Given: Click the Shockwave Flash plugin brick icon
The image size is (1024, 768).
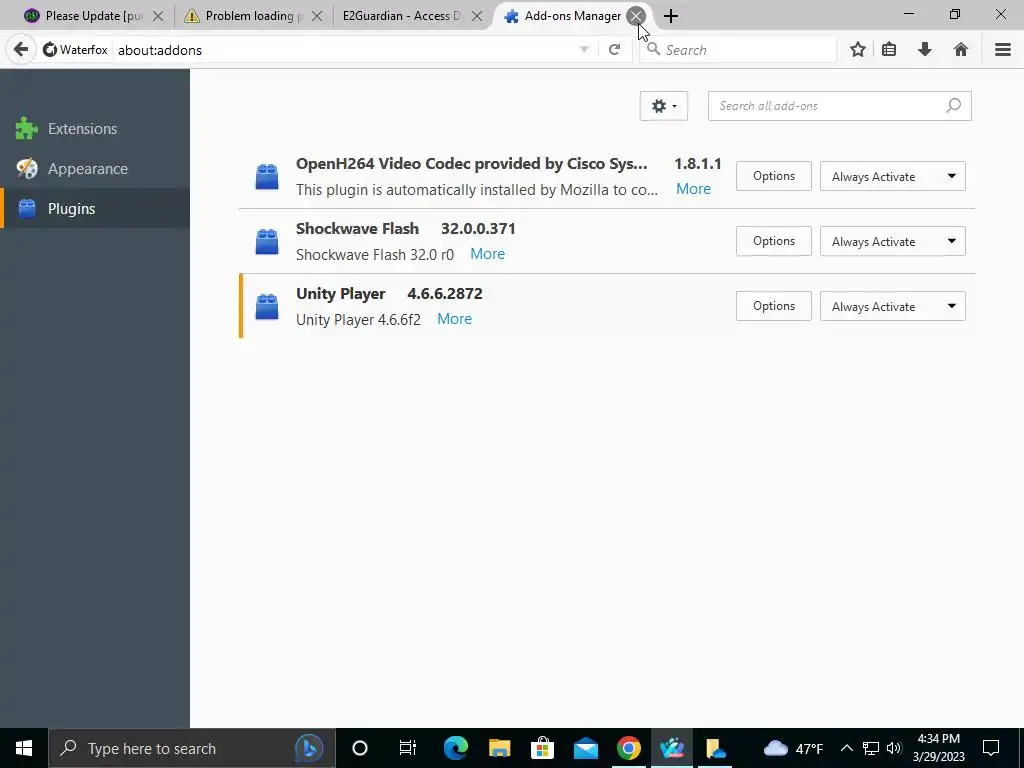Looking at the screenshot, I should coord(266,242).
